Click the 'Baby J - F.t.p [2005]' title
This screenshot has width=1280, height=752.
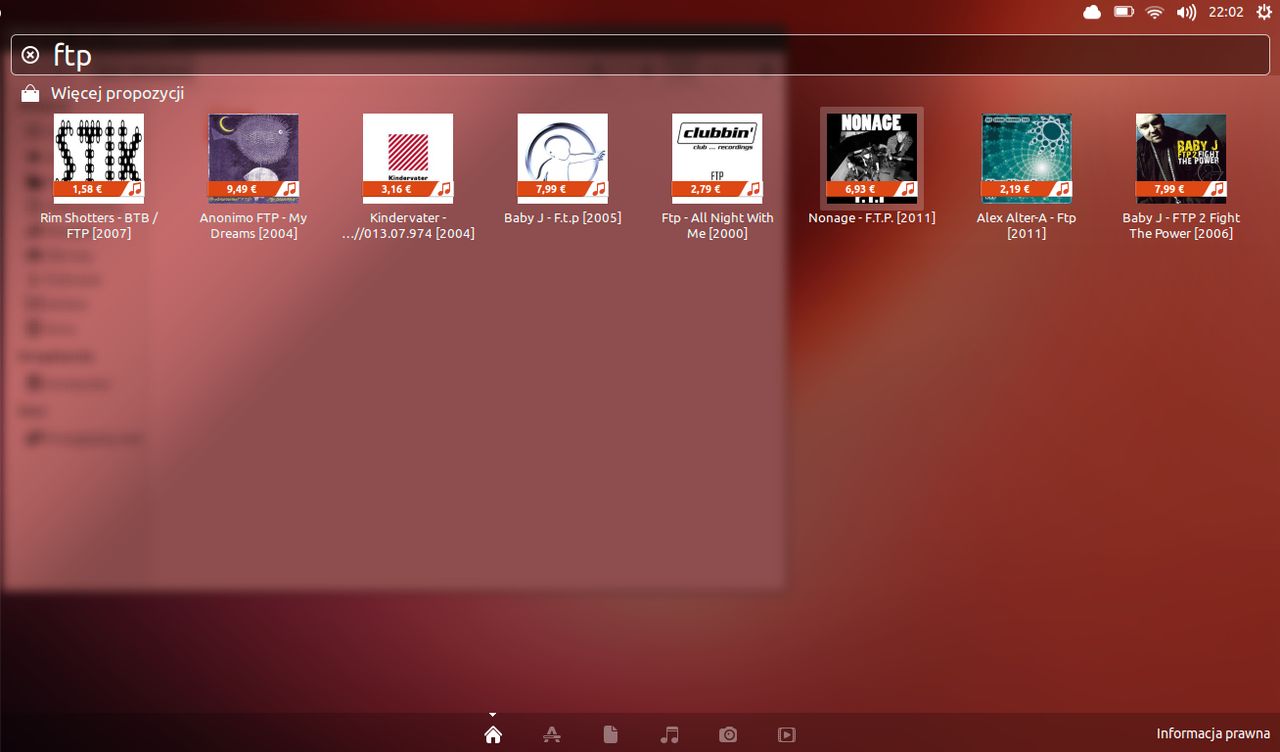pos(563,217)
